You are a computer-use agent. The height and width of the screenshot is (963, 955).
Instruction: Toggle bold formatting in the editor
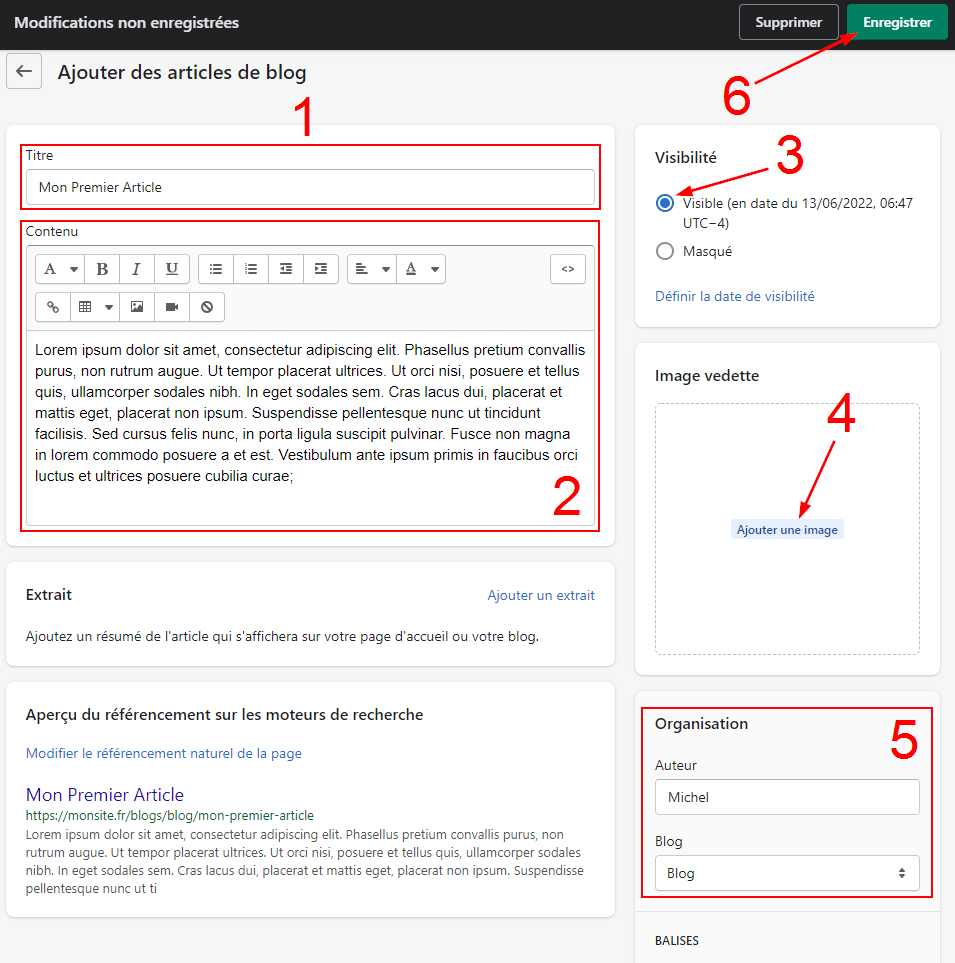pyautogui.click(x=102, y=269)
